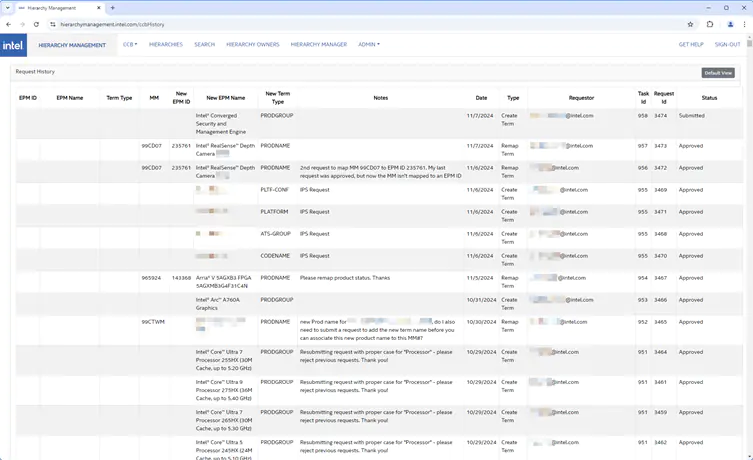Viewport: 753px width, 460px height.
Task: Open the SEARCH navigation item
Action: (204, 44)
